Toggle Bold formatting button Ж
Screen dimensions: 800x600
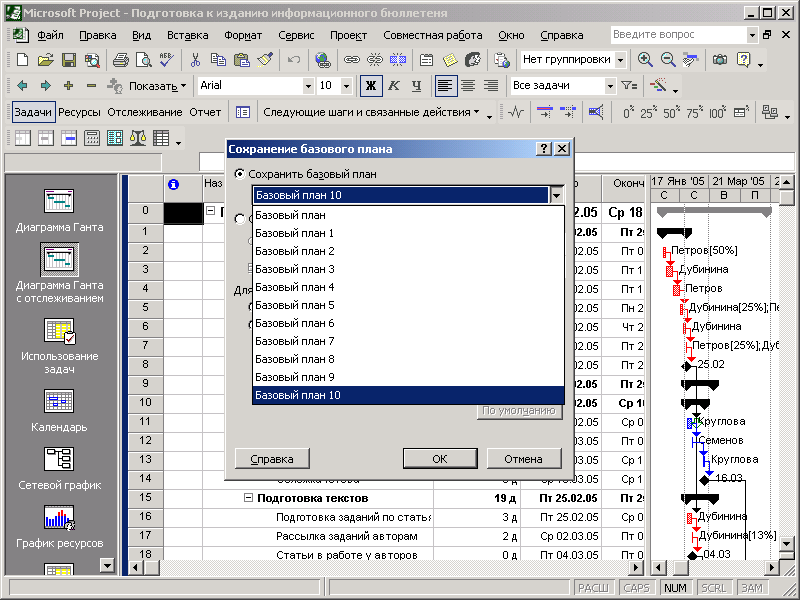(371, 86)
